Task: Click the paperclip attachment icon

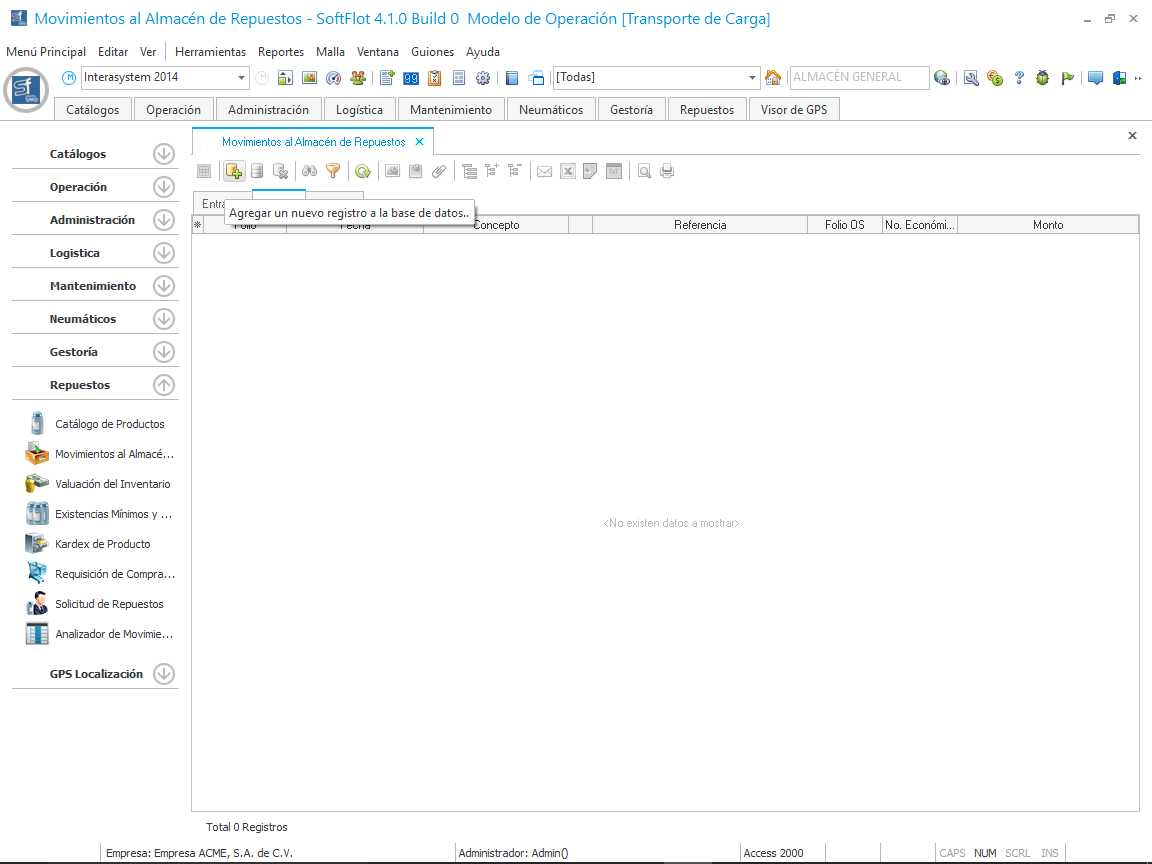Action: (439, 171)
